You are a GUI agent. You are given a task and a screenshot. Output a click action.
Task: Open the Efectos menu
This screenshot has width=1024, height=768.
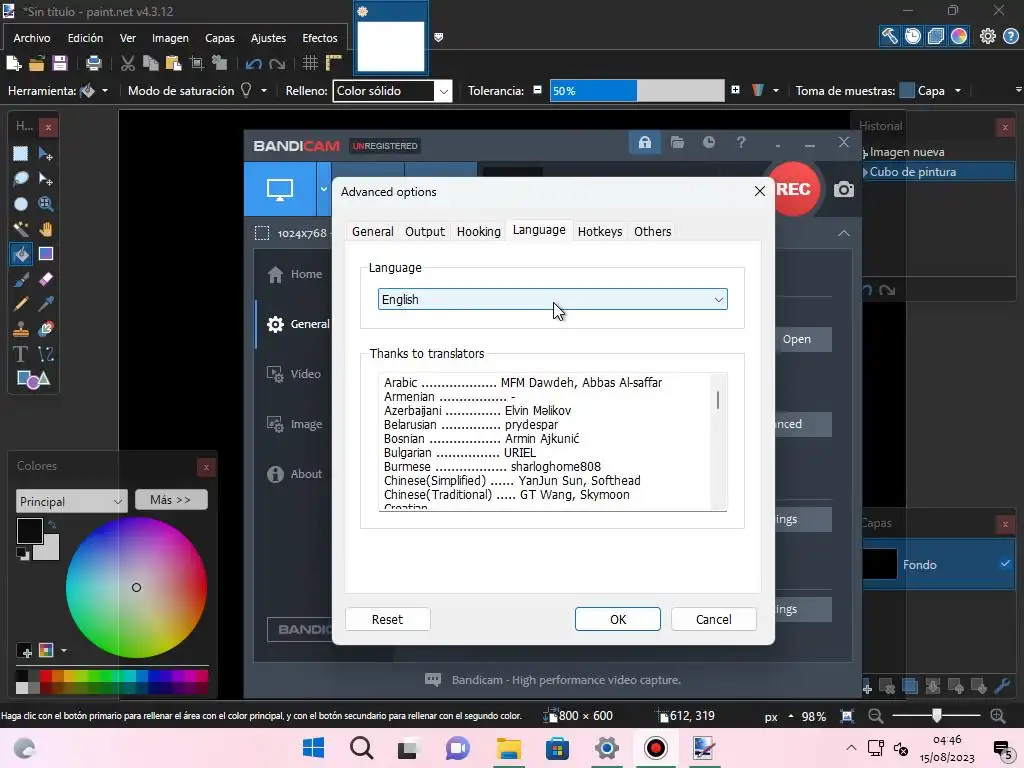tap(319, 38)
